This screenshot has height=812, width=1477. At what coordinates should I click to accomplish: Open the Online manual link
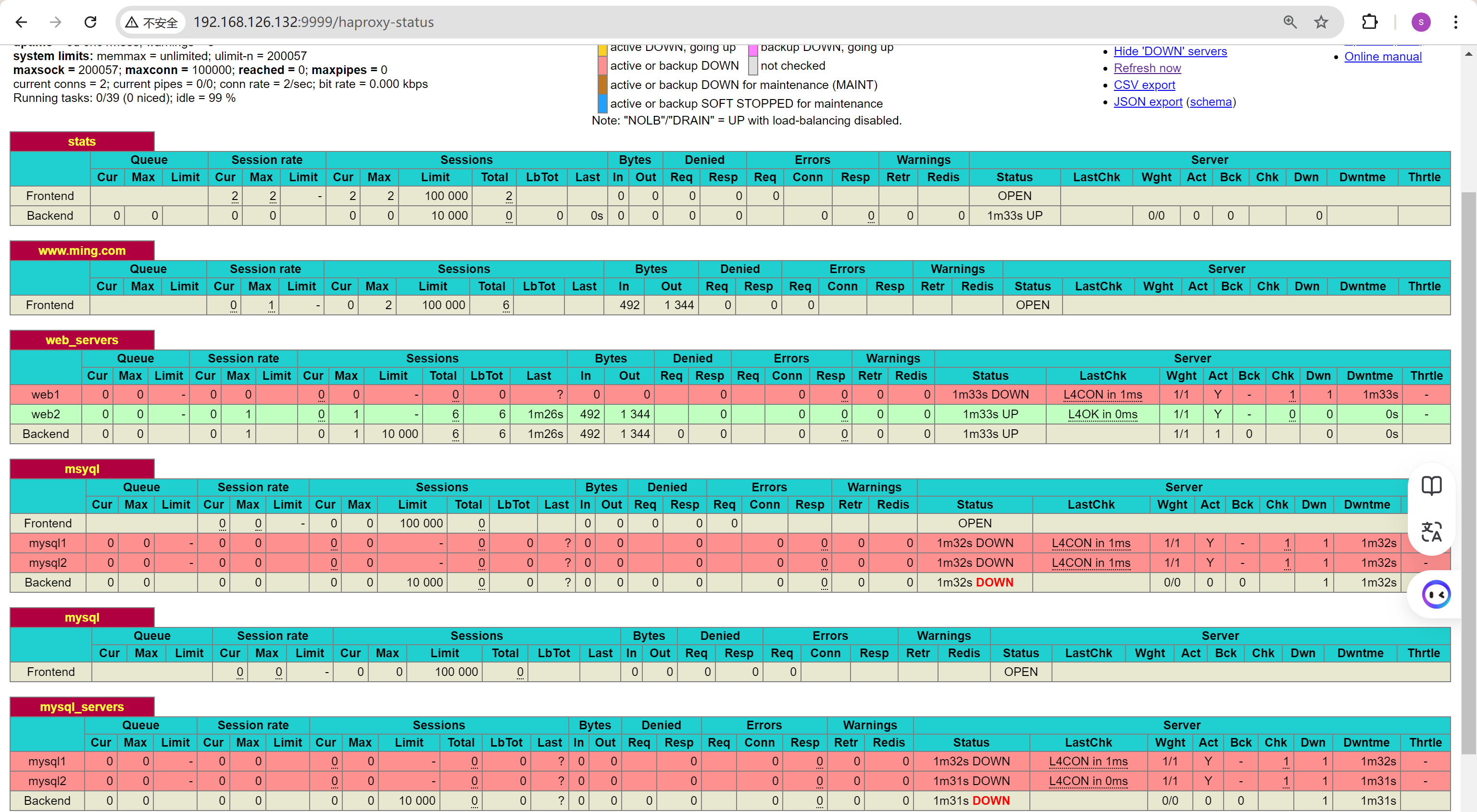pyautogui.click(x=1382, y=56)
